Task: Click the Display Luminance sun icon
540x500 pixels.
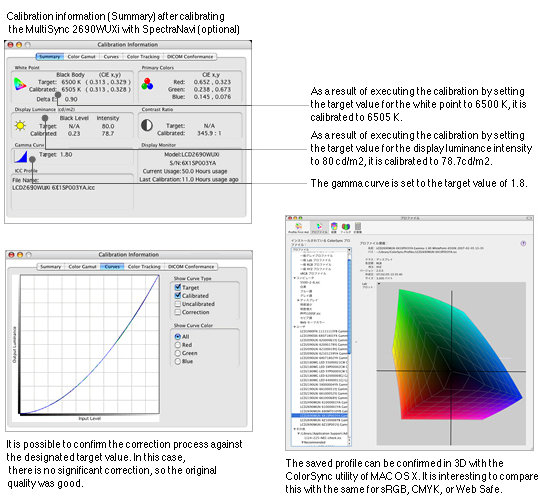Action: pos(20,125)
